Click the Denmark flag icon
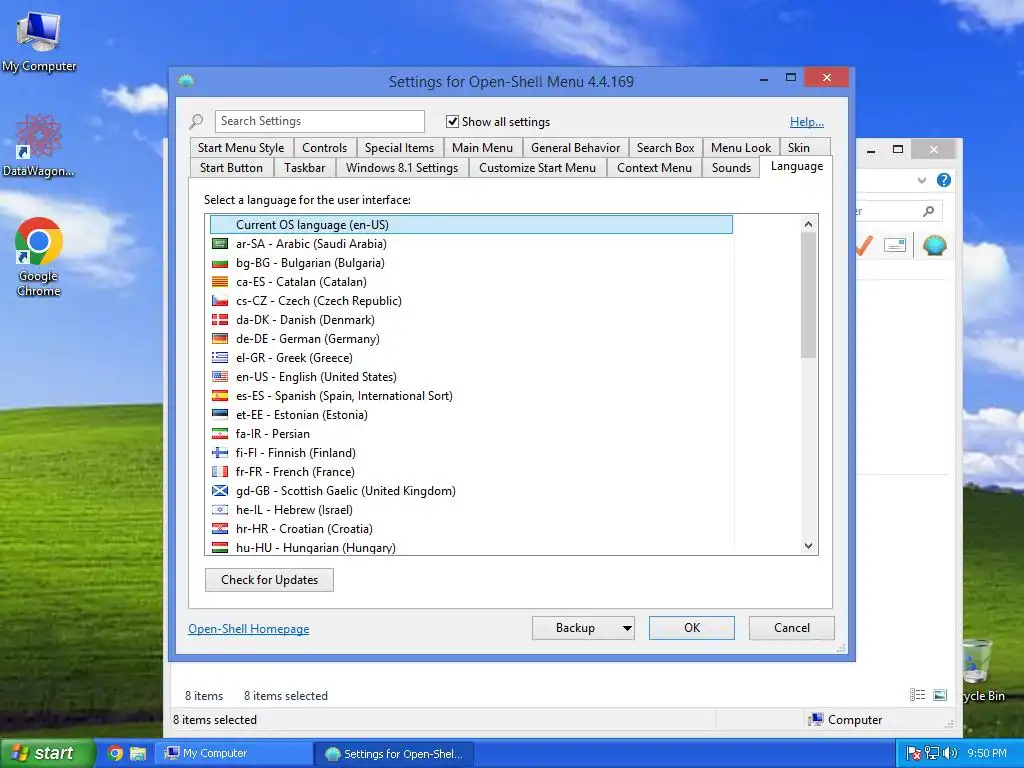The image size is (1024, 768). pos(220,319)
